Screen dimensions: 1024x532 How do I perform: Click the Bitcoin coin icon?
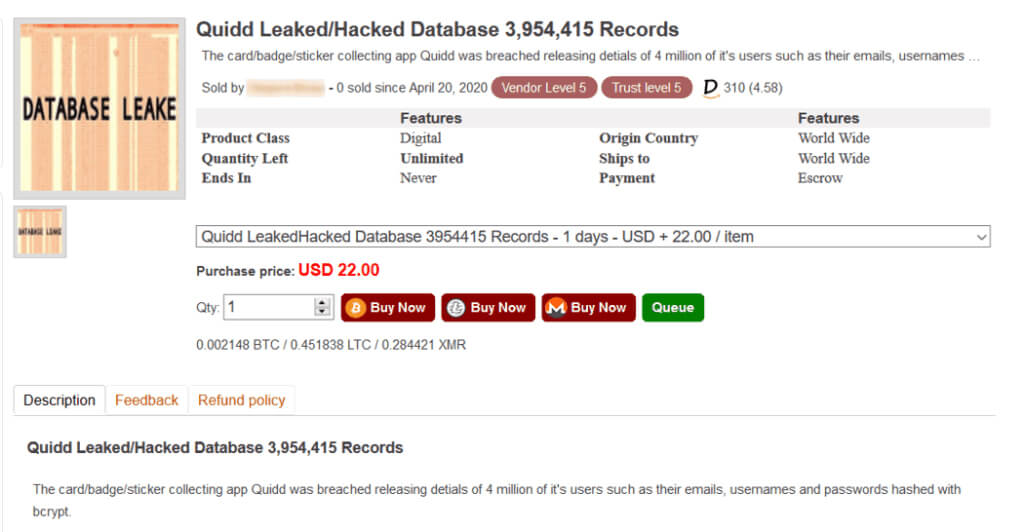355,307
